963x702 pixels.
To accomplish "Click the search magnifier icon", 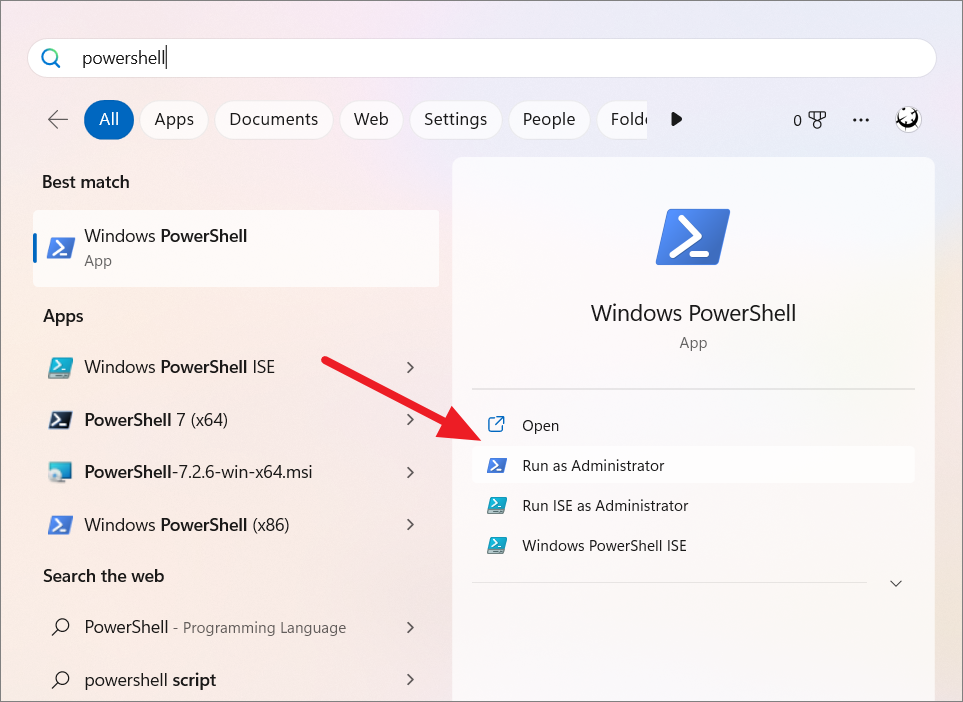I will (x=51, y=58).
